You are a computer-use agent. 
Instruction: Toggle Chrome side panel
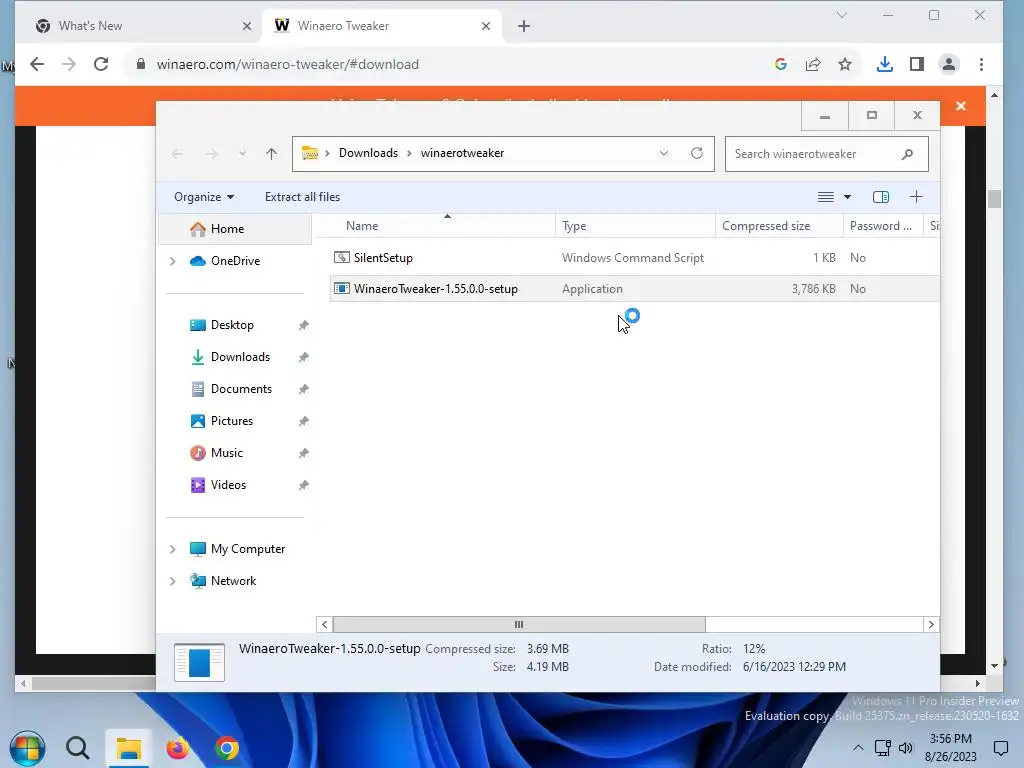coord(917,64)
